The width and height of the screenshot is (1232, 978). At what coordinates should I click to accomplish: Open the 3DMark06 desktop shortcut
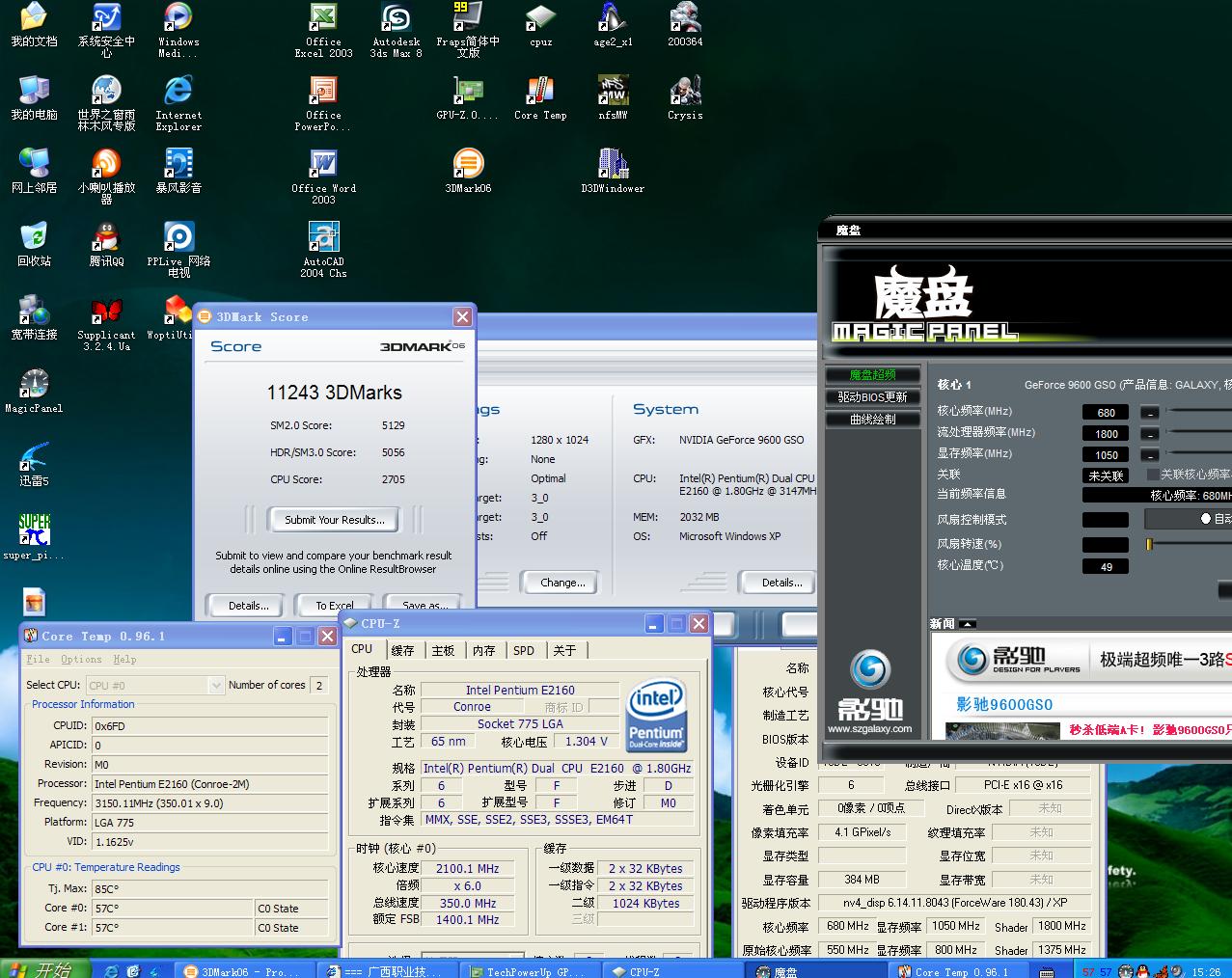pyautogui.click(x=468, y=172)
